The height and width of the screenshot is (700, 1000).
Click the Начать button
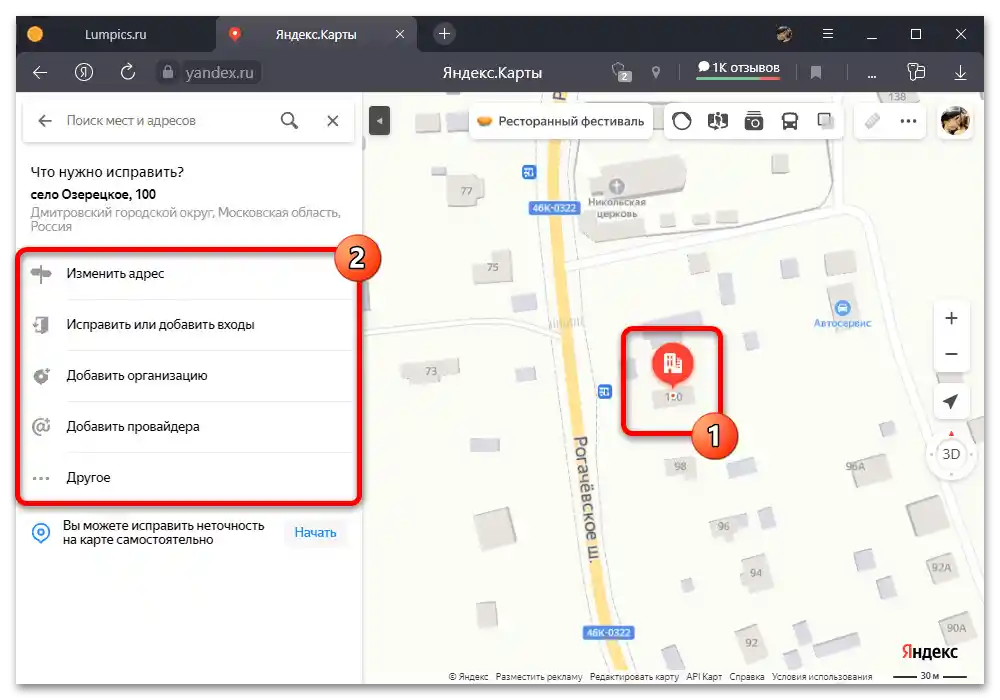pyautogui.click(x=315, y=532)
